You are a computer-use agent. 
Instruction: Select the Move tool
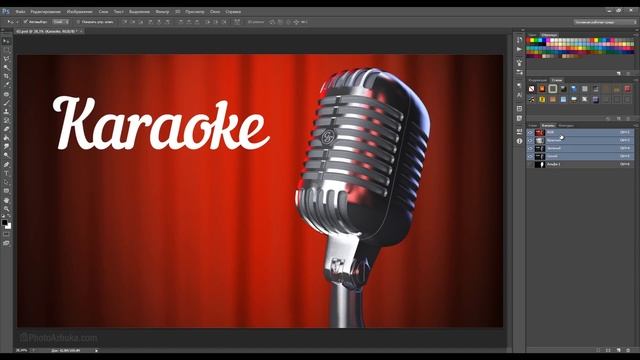click(x=6, y=41)
